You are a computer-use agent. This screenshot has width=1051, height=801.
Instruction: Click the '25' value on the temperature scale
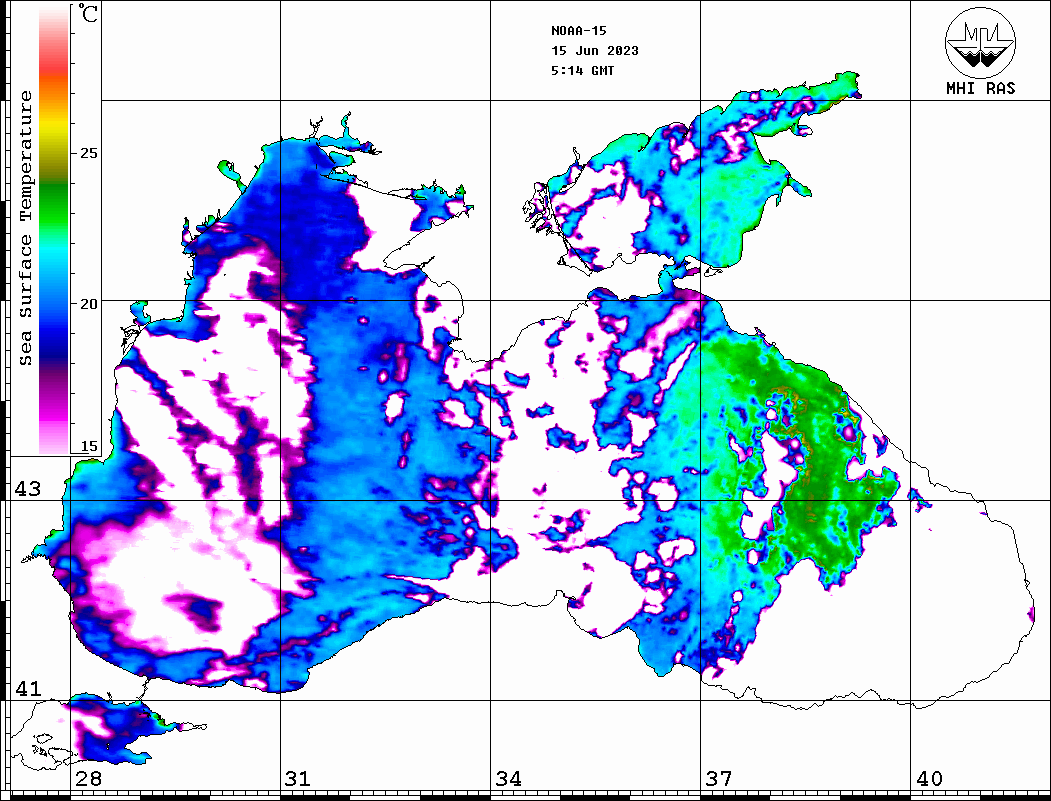click(x=88, y=153)
